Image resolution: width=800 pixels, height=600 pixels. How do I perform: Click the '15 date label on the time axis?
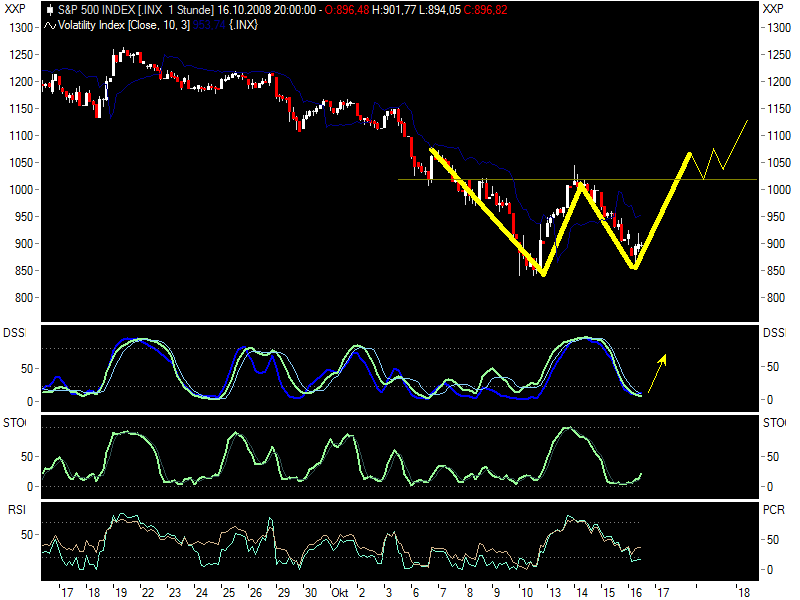pos(608,593)
